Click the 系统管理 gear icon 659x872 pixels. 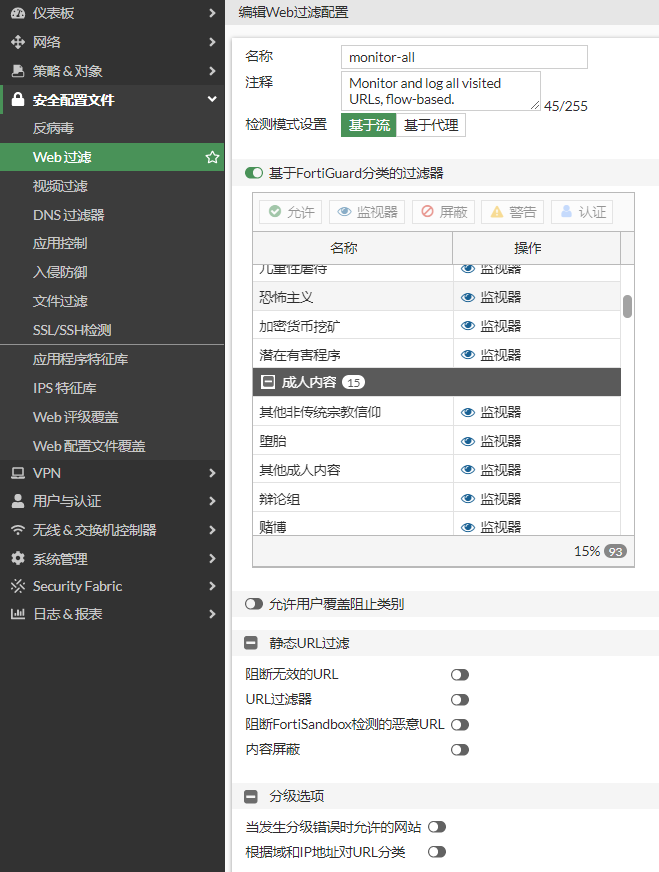coord(17,559)
